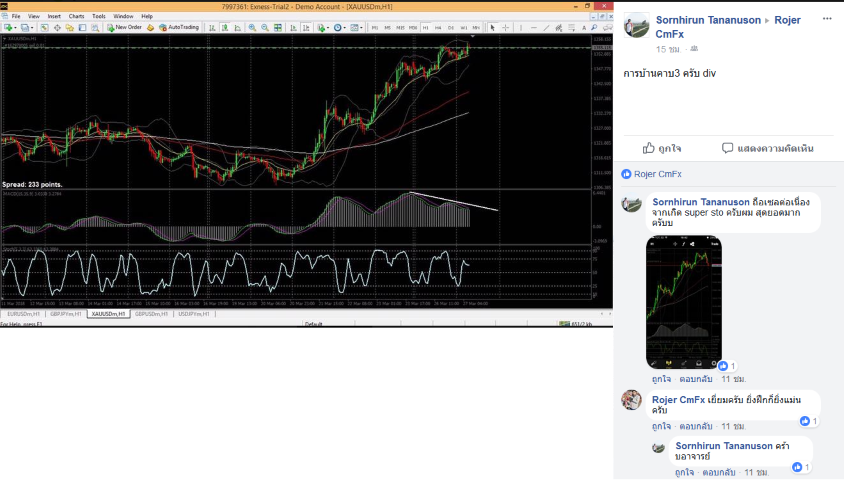Zoom out of the chart

tap(265, 27)
